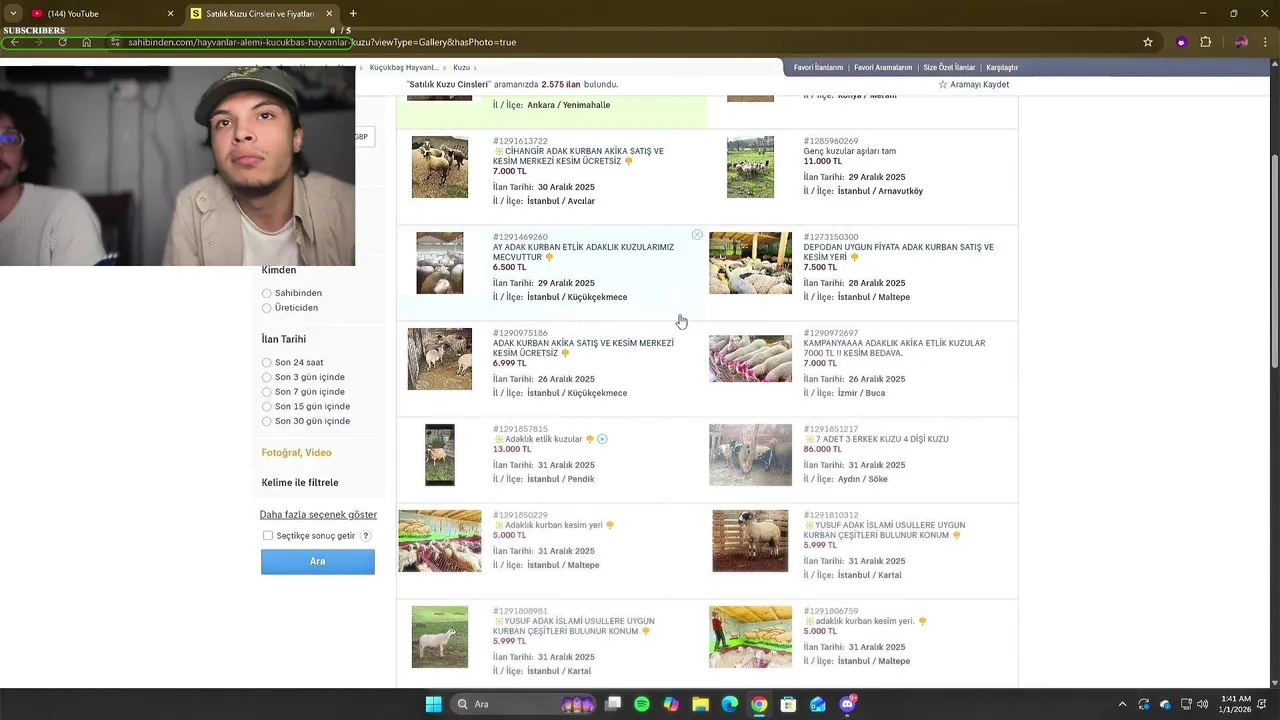Save search via Aramayı Kaydet
1280x720 pixels.
[x=973, y=85]
